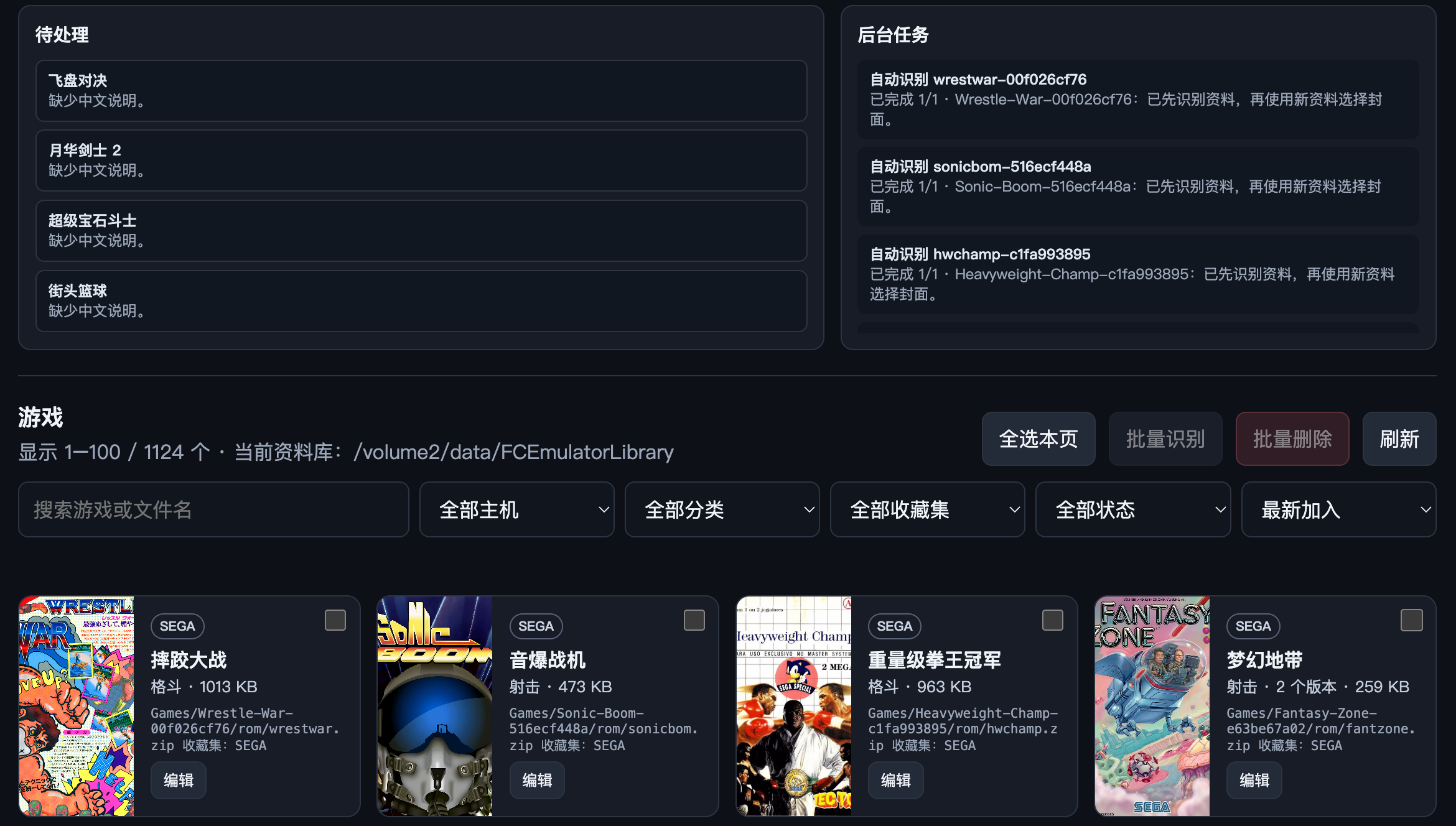Tick the checkbox on 摔跤大战 card
This screenshot has width=1456, height=826.
[x=335, y=620]
